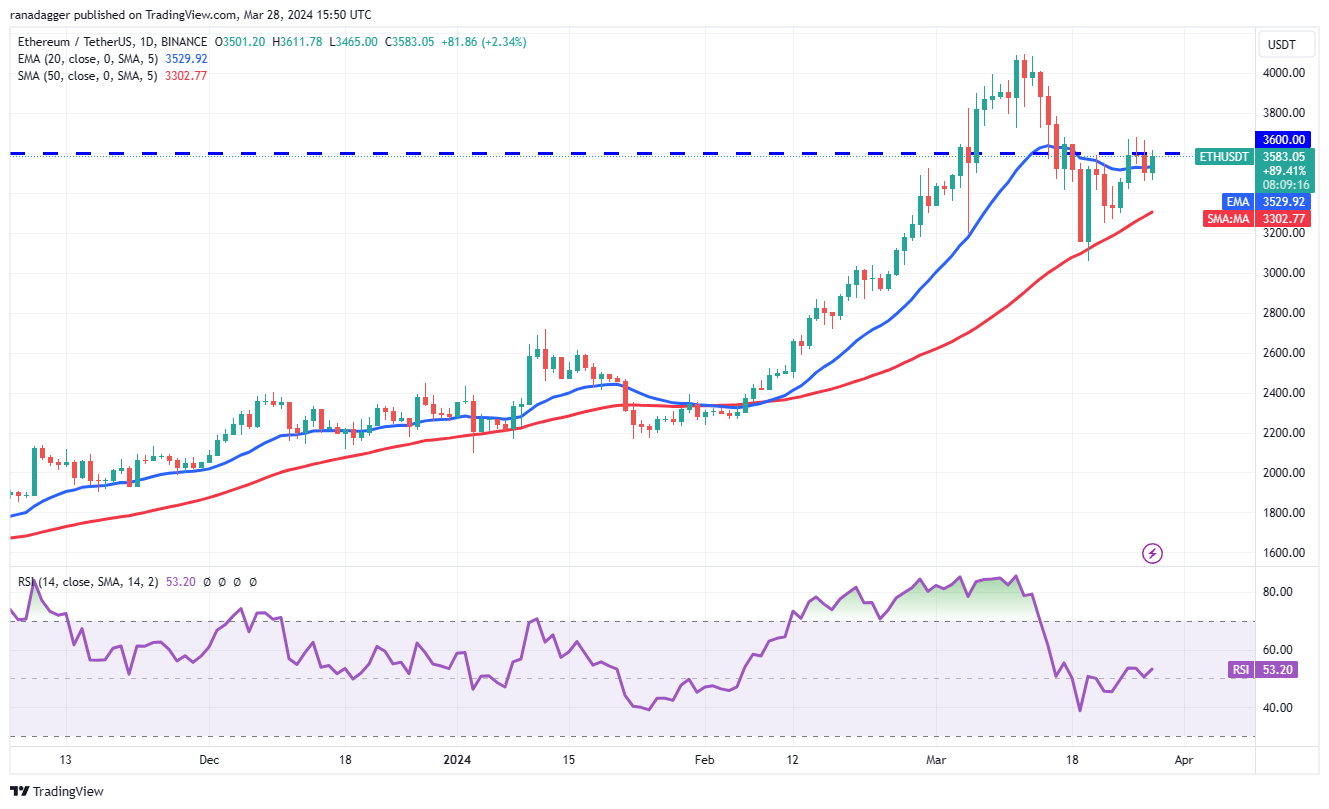Select the SMA (50, close, 0, SMA, 5) legend
This screenshot has height=809, width=1329.
pos(87,76)
